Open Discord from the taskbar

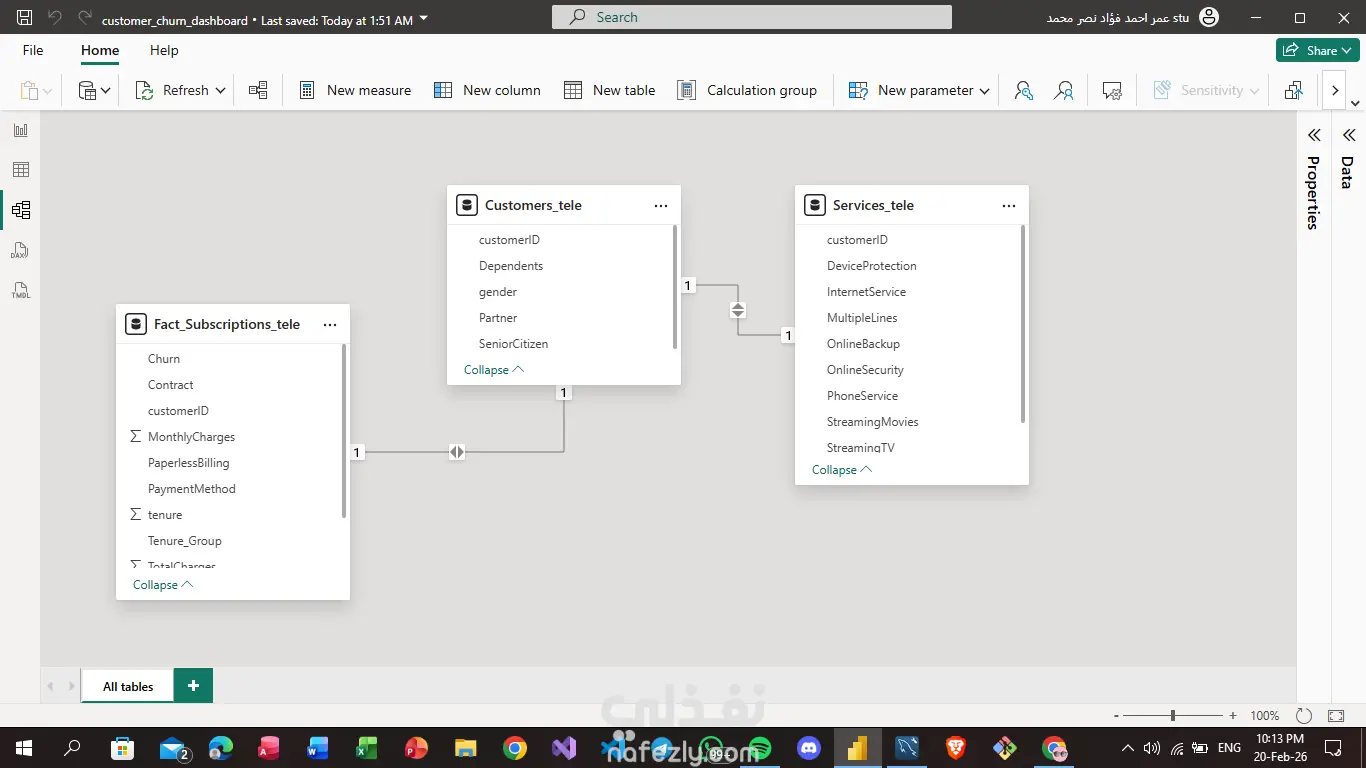tap(808, 748)
